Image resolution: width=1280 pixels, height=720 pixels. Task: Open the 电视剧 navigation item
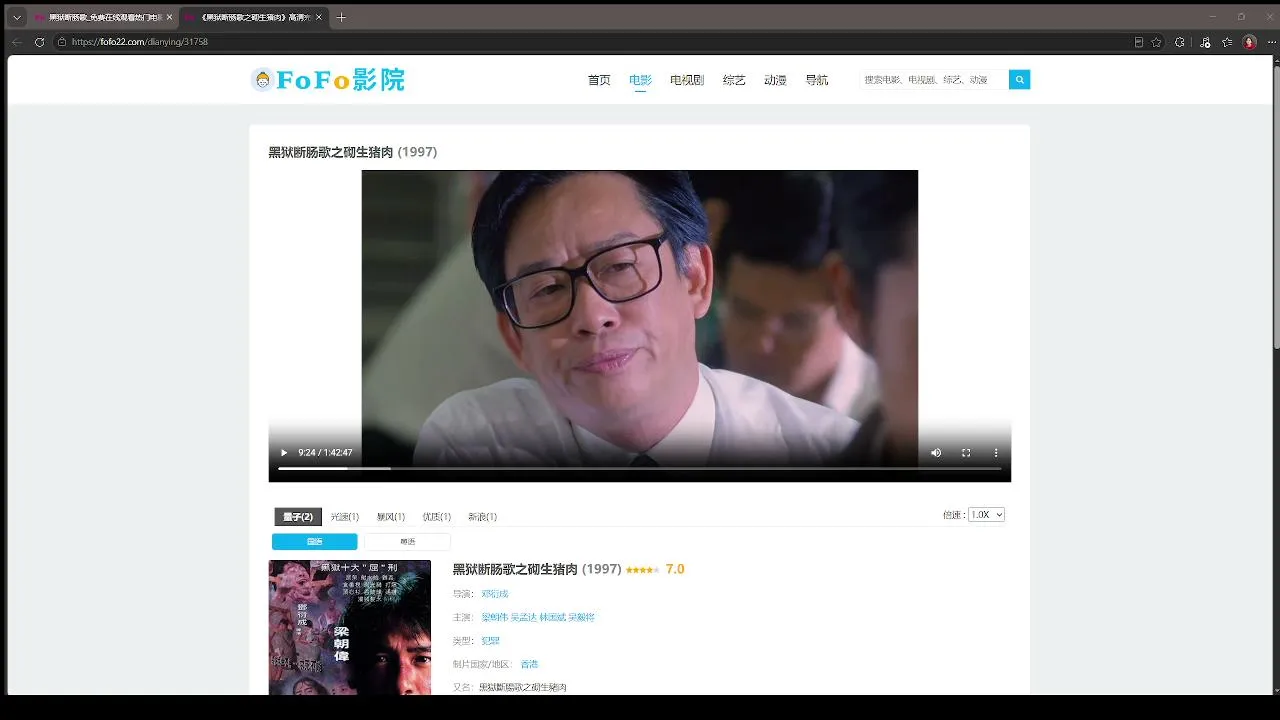687,80
